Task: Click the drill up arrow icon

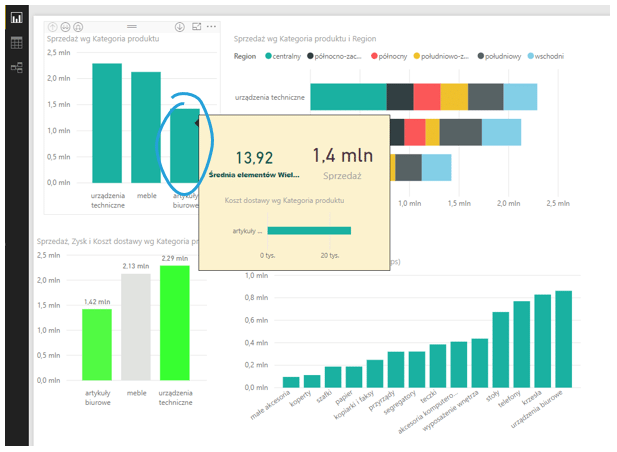Action: coord(51,27)
